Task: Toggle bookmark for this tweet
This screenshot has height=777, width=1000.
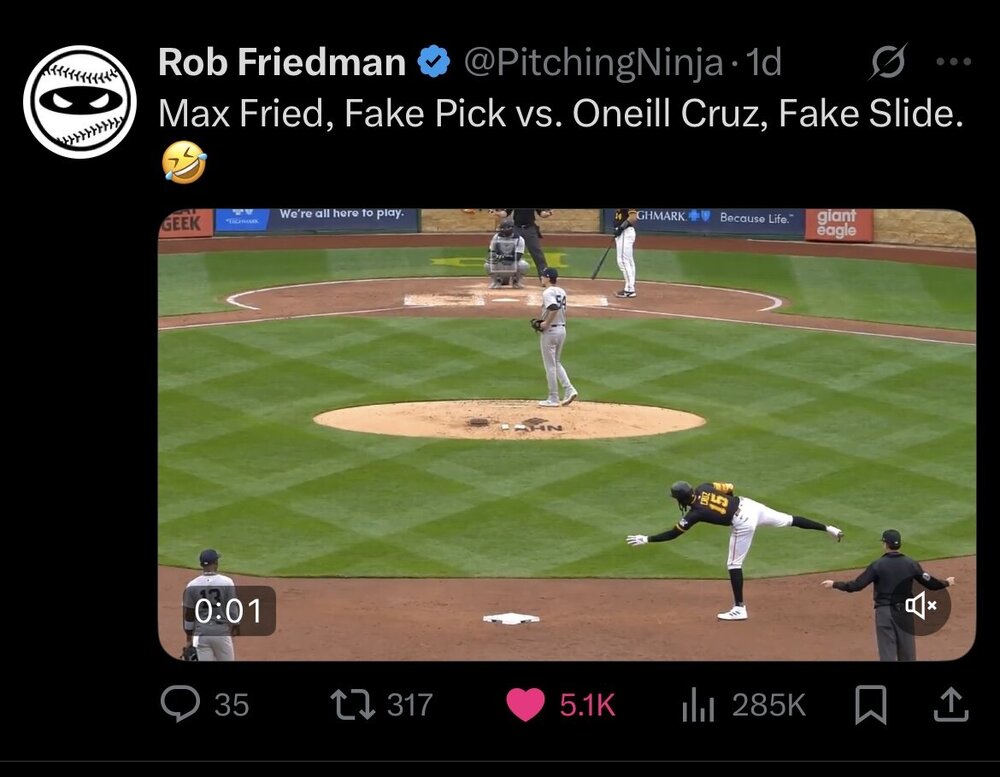Action: 870,704
